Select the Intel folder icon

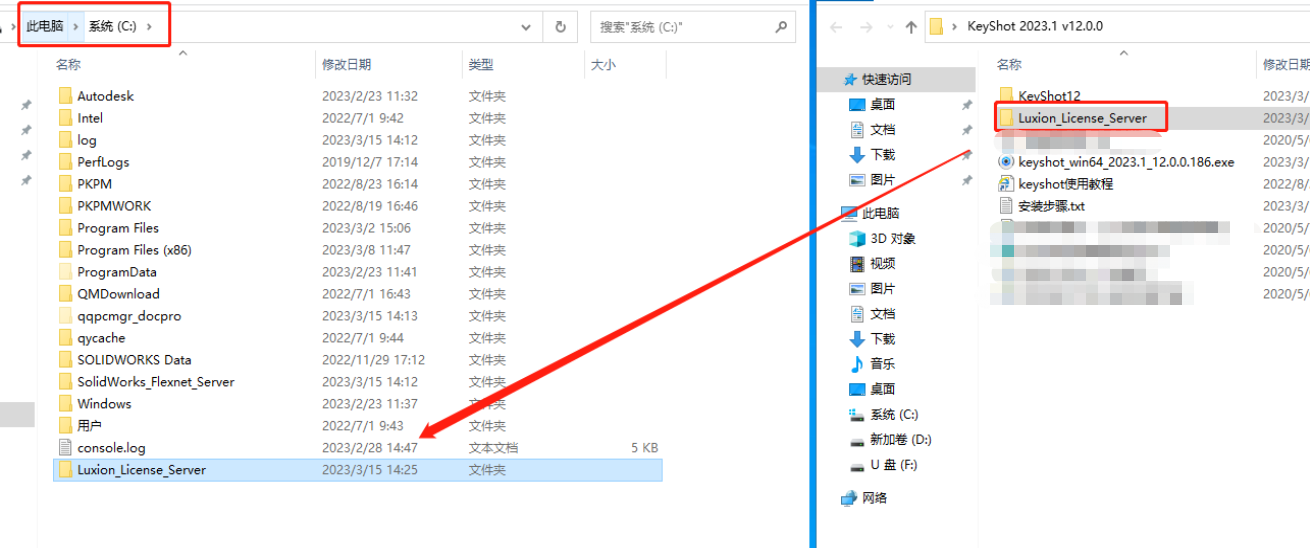pyautogui.click(x=66, y=118)
